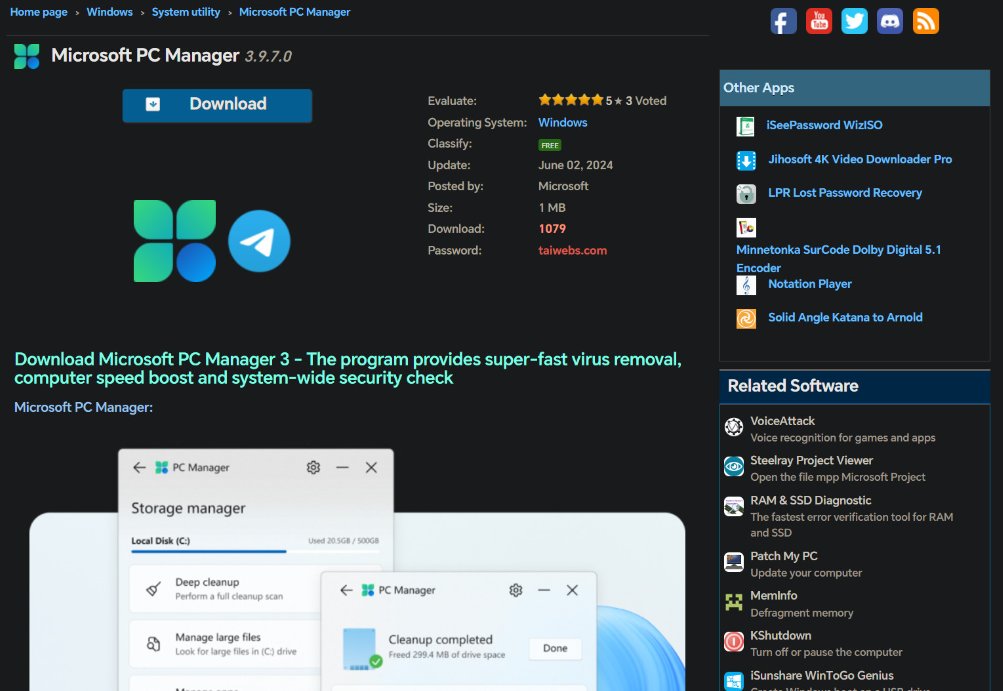Viewport: 1003px width, 691px height.
Task: Click the Done button in cleanup screenshot
Action: pos(555,648)
